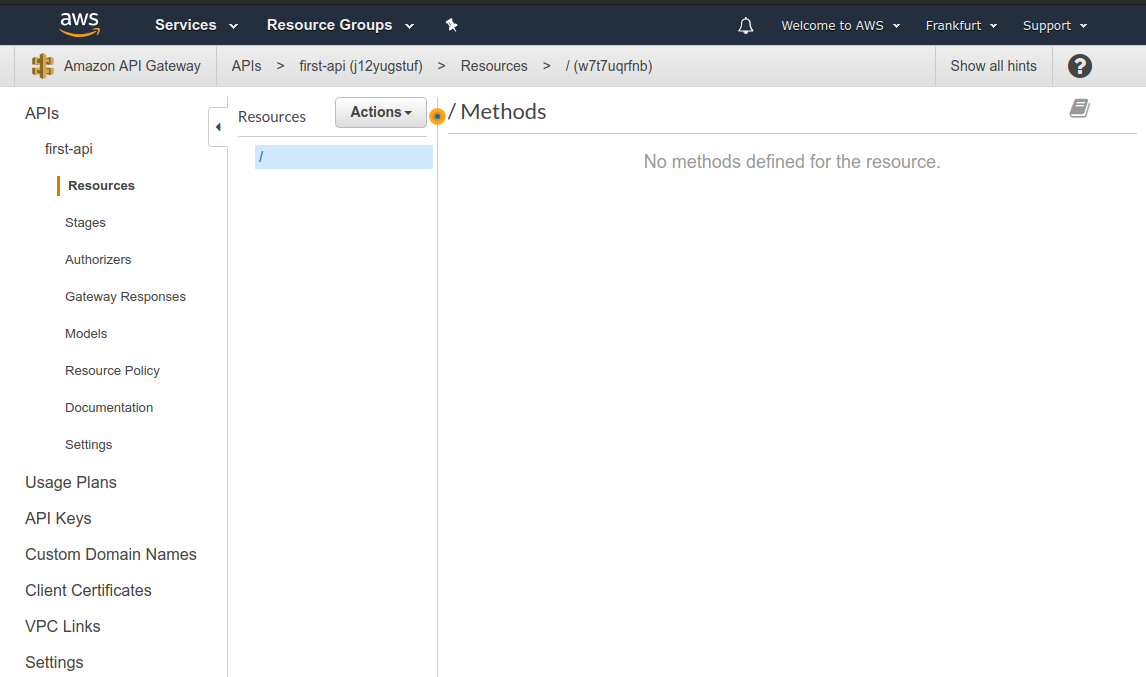
Task: Click the AWS logo
Action: coord(80,25)
